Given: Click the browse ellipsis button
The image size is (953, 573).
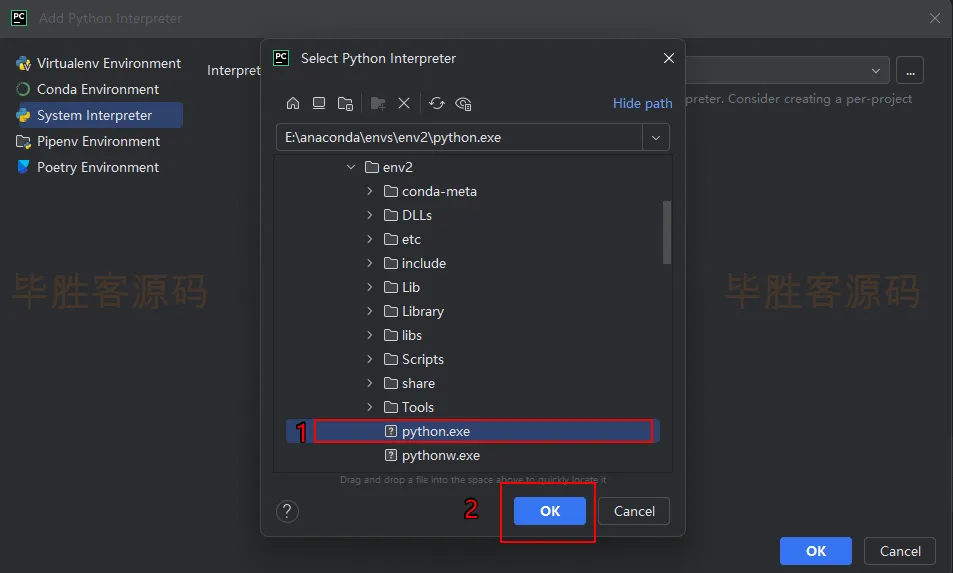Looking at the screenshot, I should tap(910, 70).
